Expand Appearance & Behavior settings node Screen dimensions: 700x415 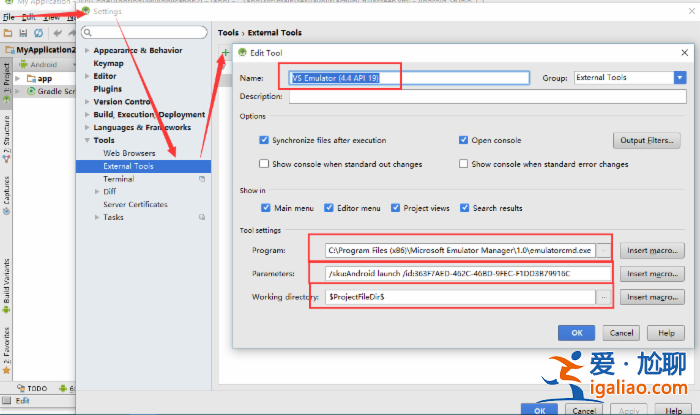(88, 50)
